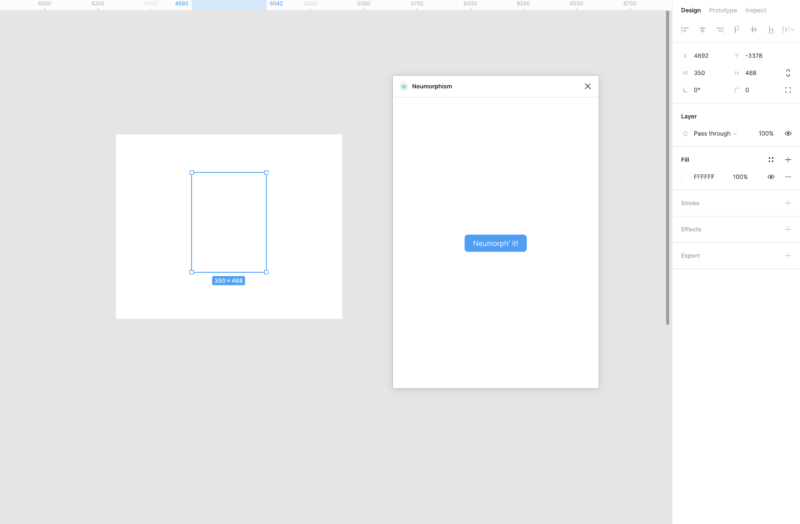Remove the FFFFFF fill with minus icon

(788, 177)
